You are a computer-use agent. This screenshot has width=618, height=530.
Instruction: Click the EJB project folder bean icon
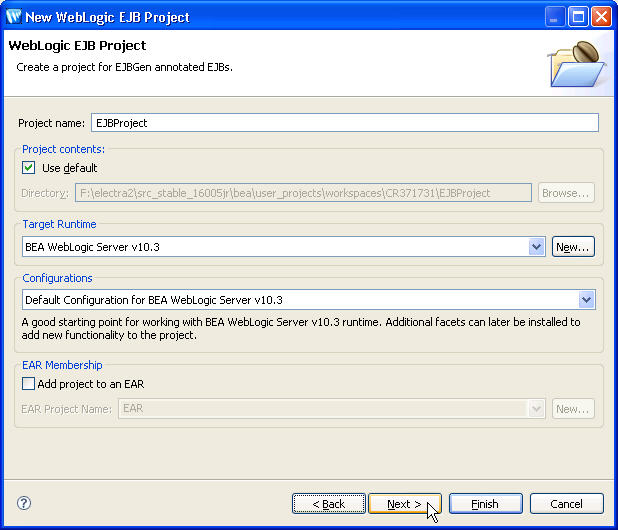[578, 64]
